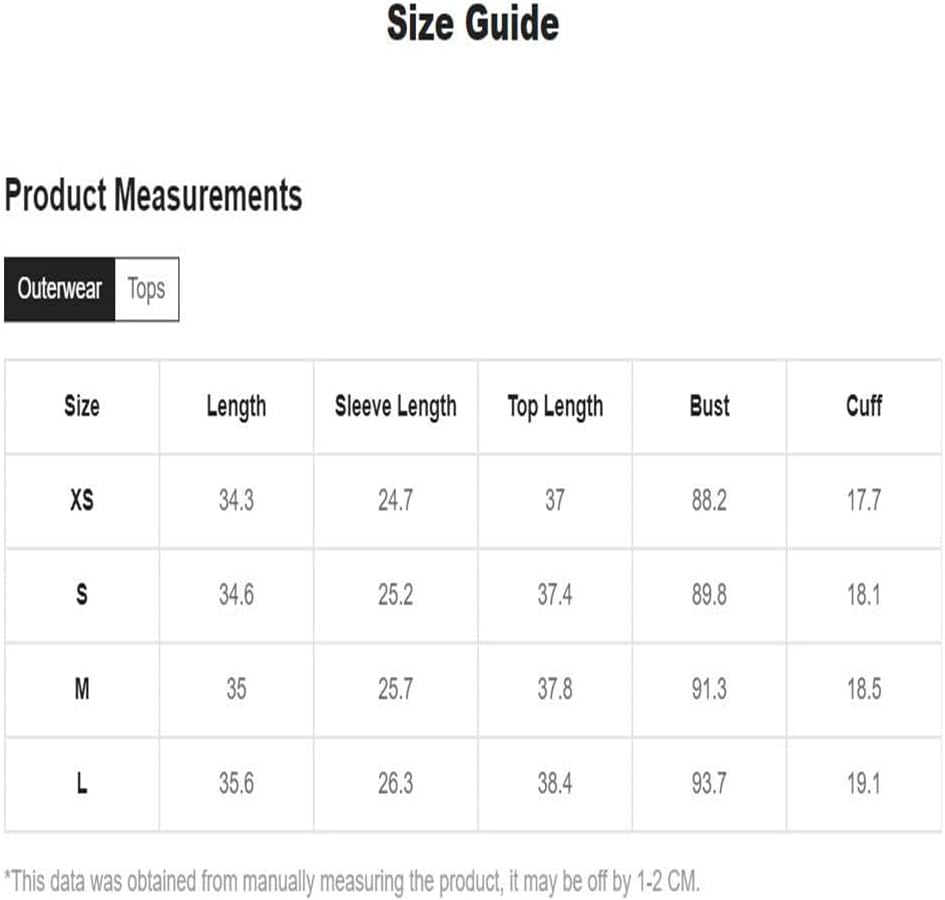Viewport: 945px width, 900px height.
Task: Select the M size row label
Action: pos(82,689)
